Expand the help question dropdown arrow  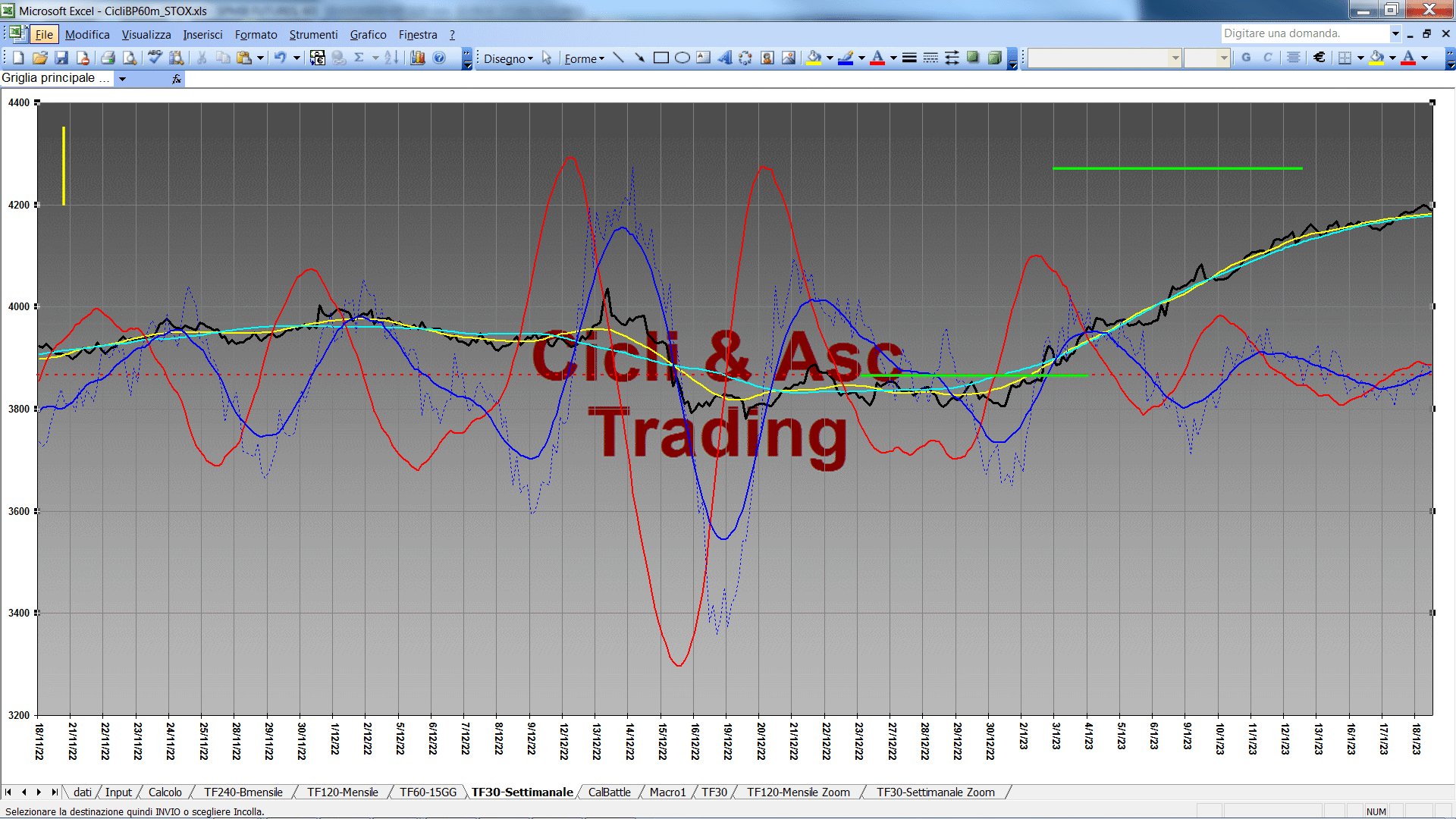1395,33
